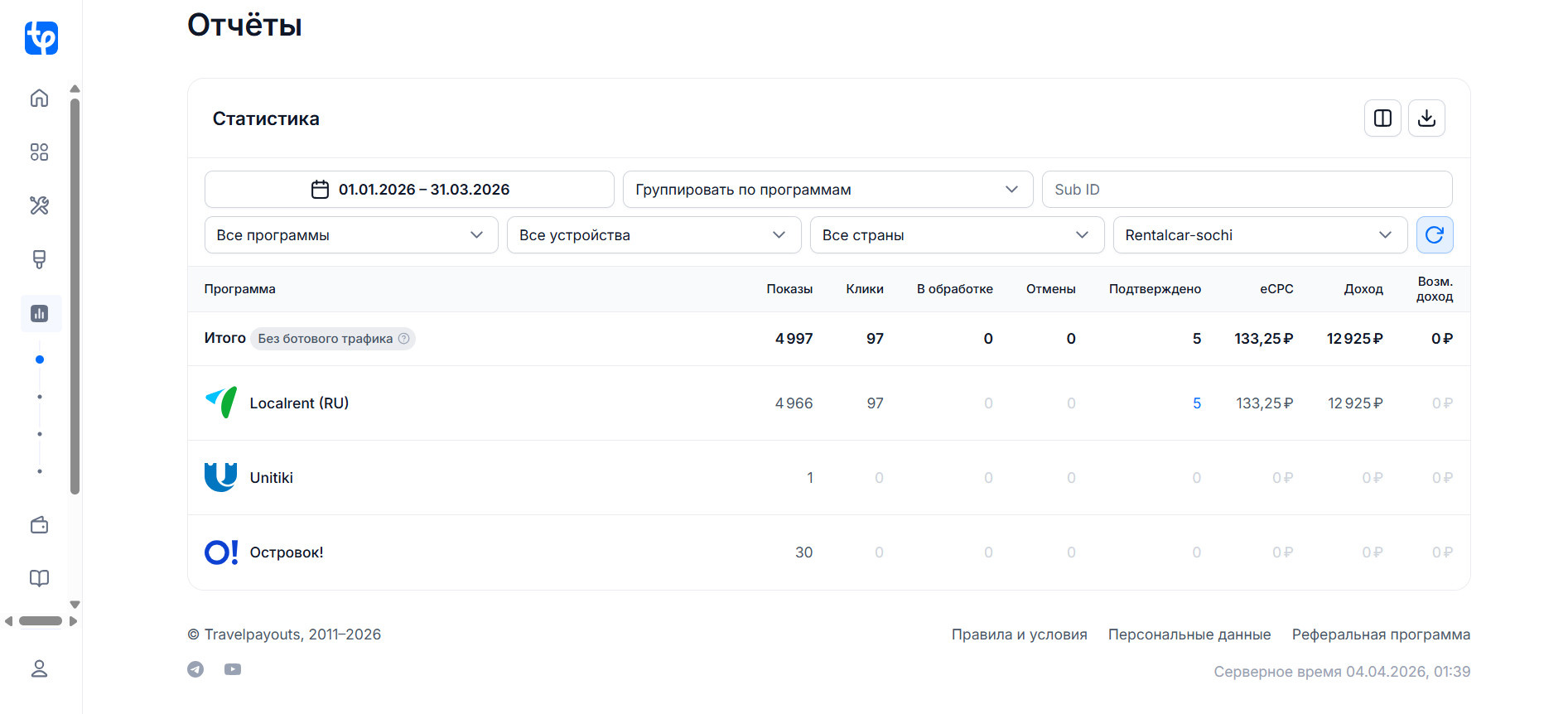Expand the "Все программы" dropdown
Viewport: 1568px width, 714px height.
coord(350,235)
